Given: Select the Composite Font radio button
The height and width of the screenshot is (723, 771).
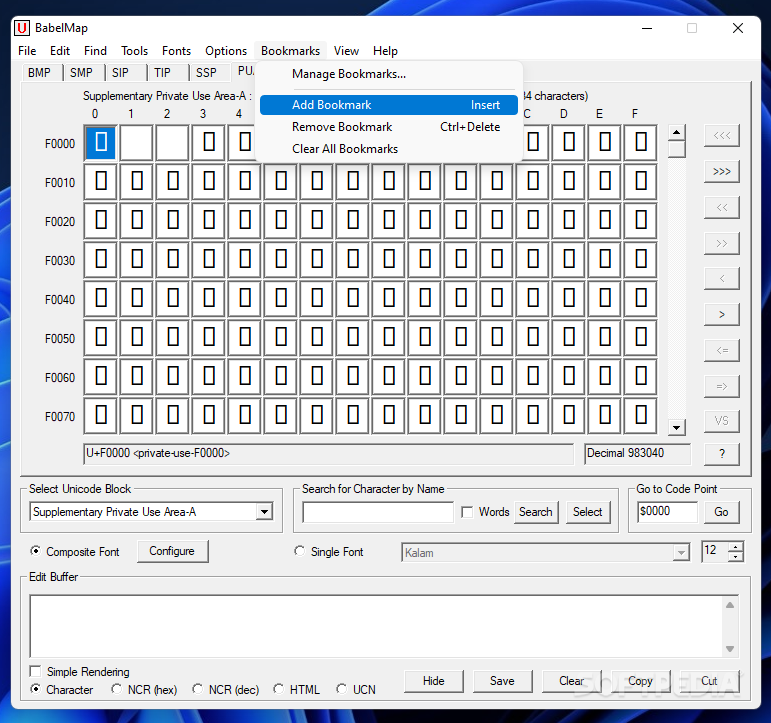Looking at the screenshot, I should (35, 551).
